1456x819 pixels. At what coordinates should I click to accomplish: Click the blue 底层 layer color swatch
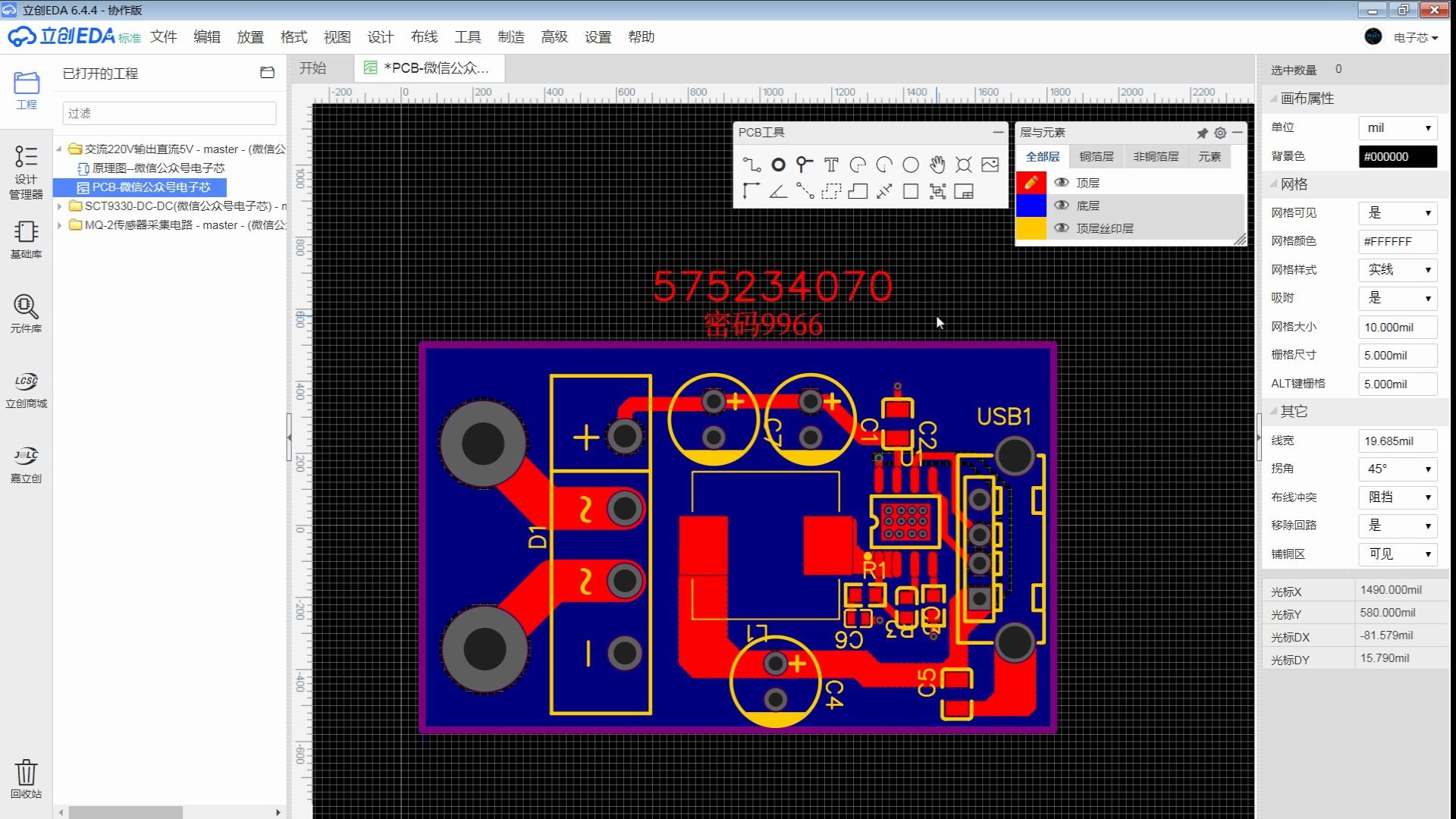1031,206
